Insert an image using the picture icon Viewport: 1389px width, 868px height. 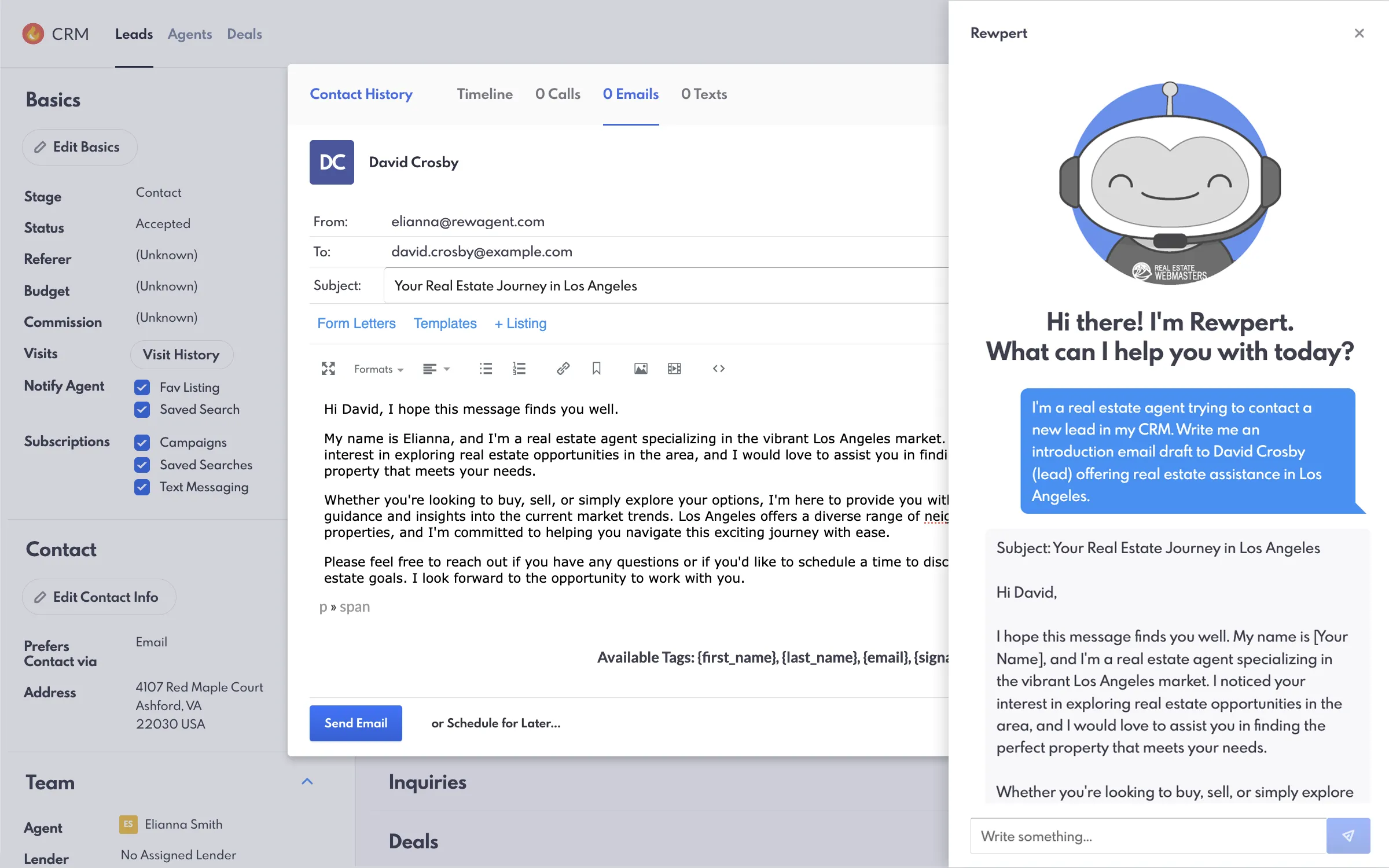click(641, 369)
